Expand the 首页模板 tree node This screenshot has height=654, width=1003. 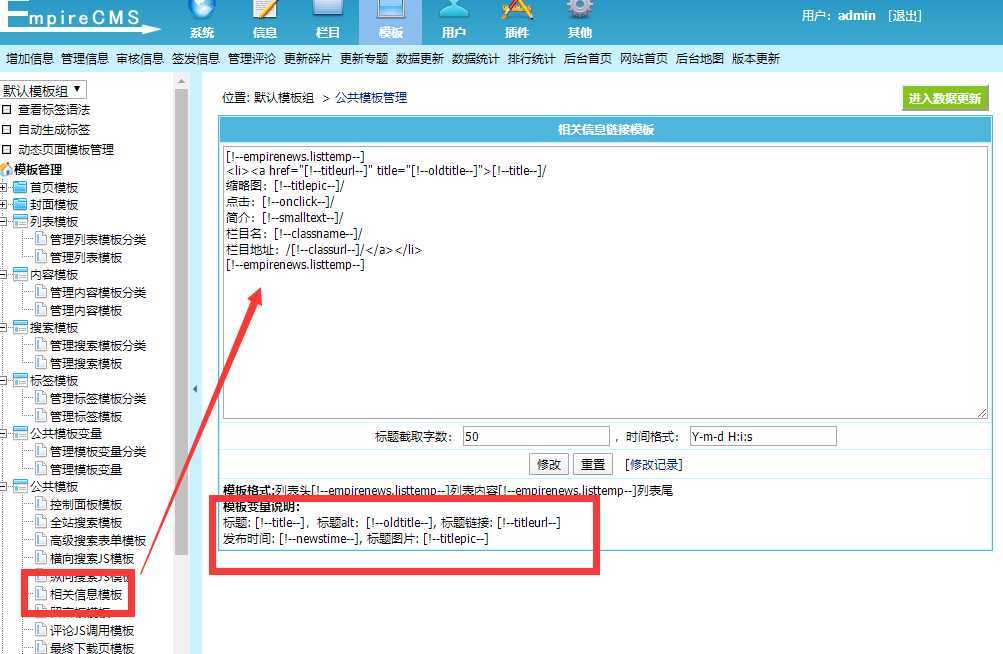coord(3,187)
